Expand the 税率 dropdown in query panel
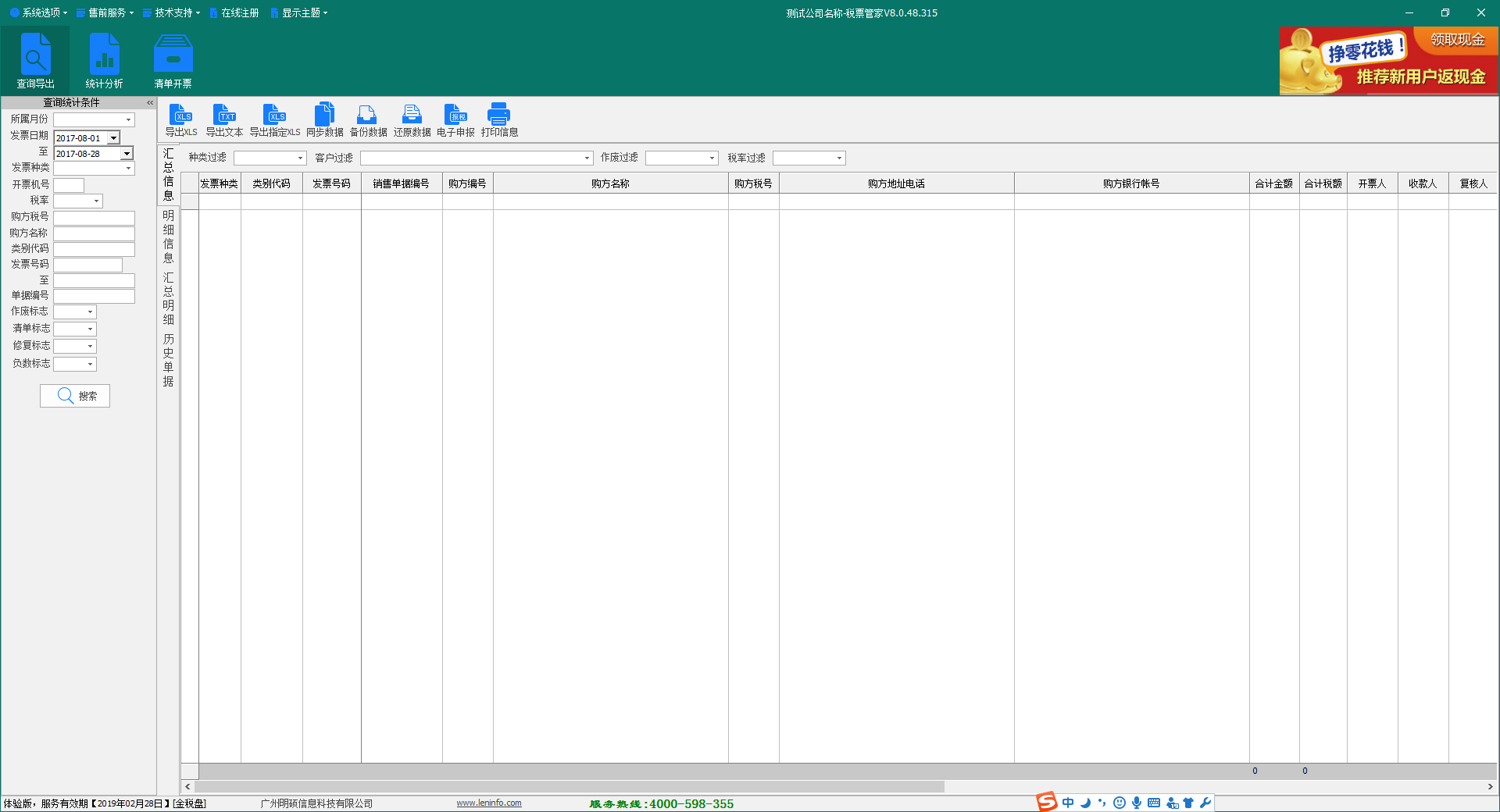 point(96,201)
